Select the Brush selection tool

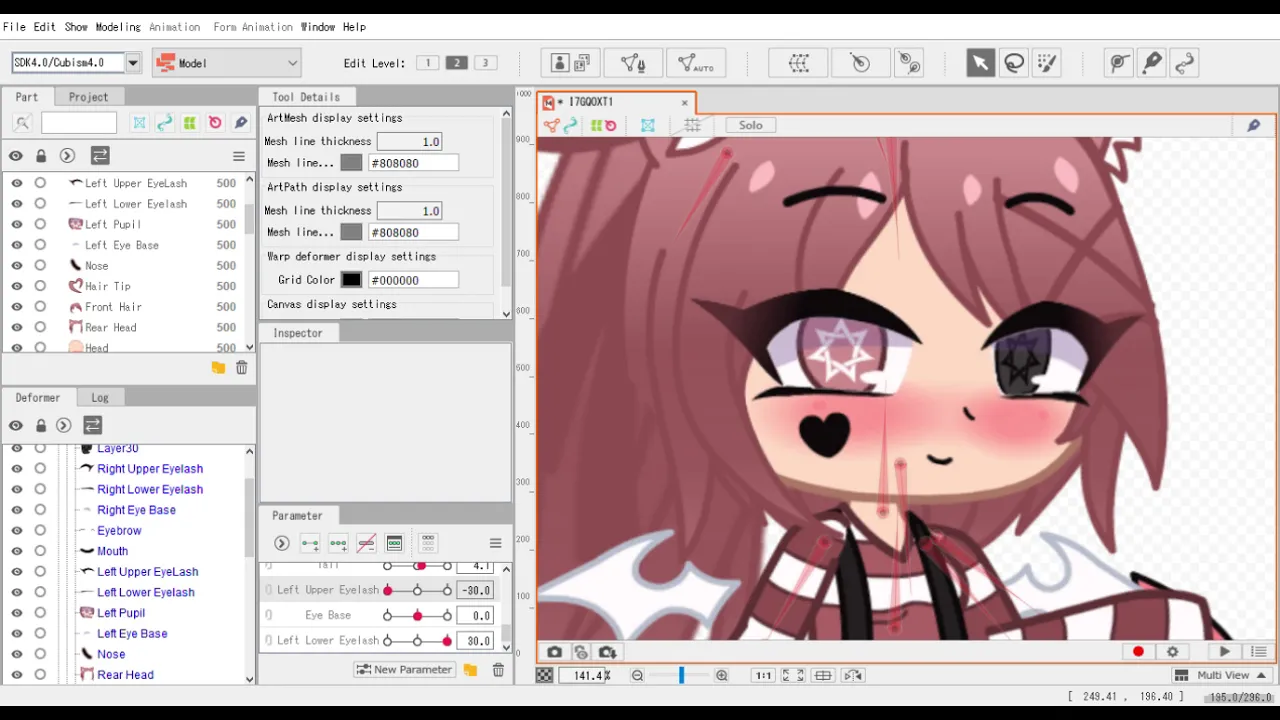click(x=1047, y=63)
